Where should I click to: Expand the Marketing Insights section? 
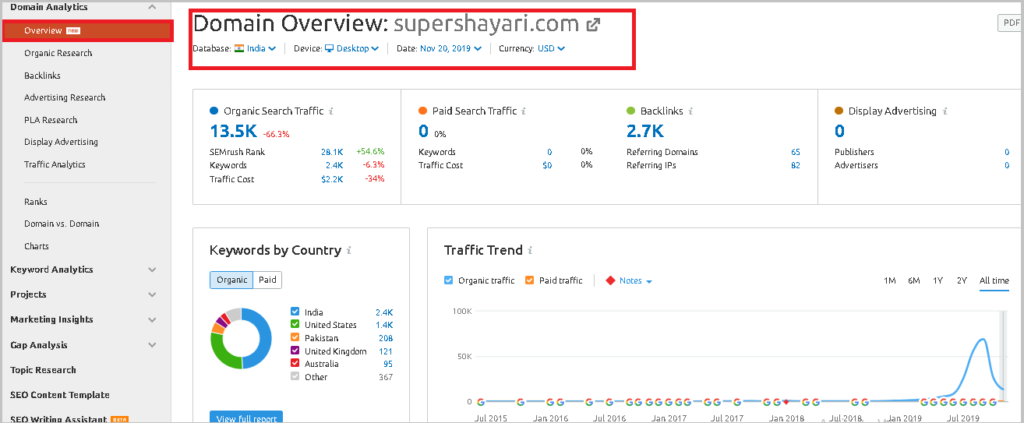point(152,320)
